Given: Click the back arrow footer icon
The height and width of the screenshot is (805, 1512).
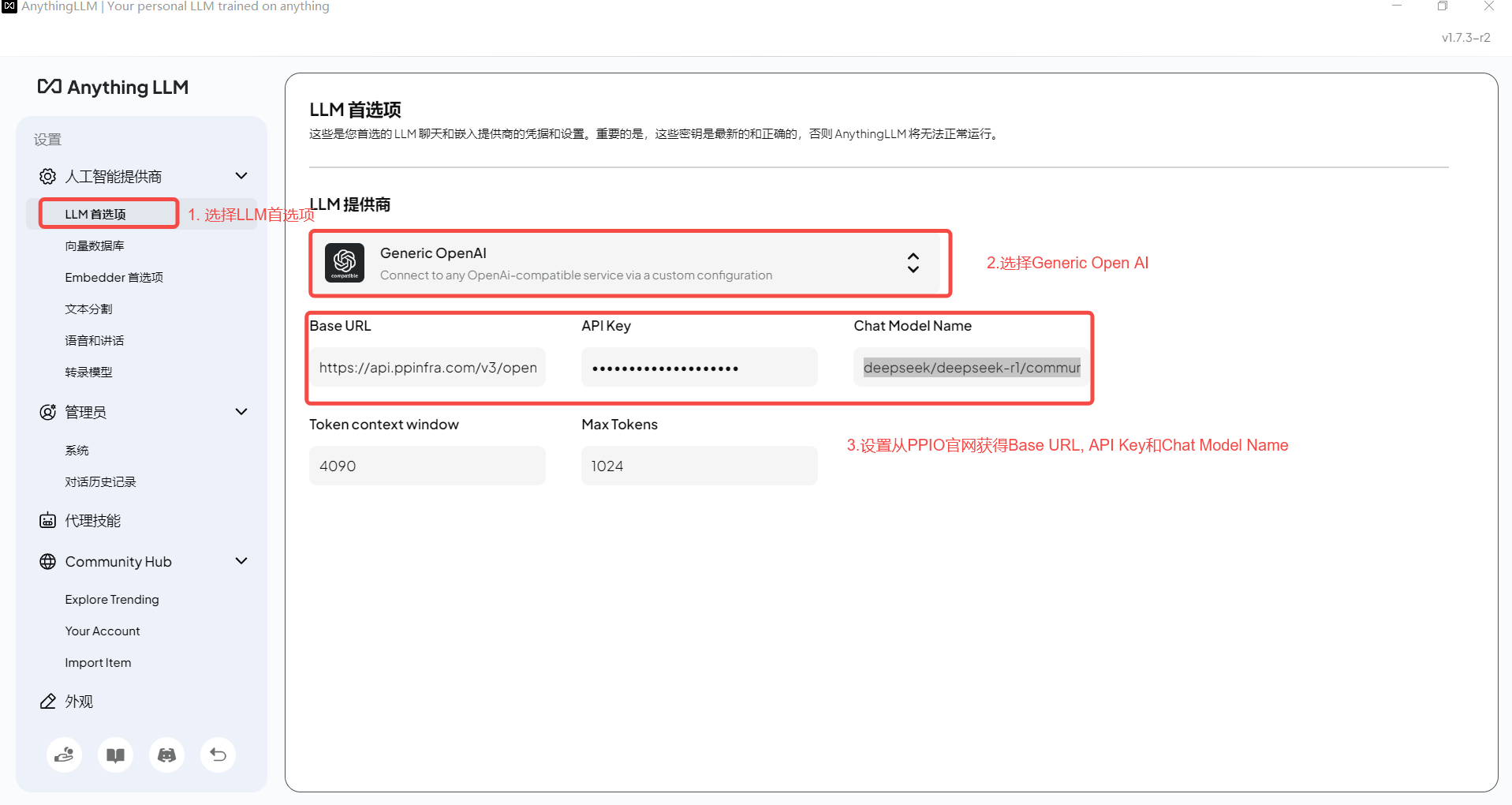Looking at the screenshot, I should tap(218, 755).
